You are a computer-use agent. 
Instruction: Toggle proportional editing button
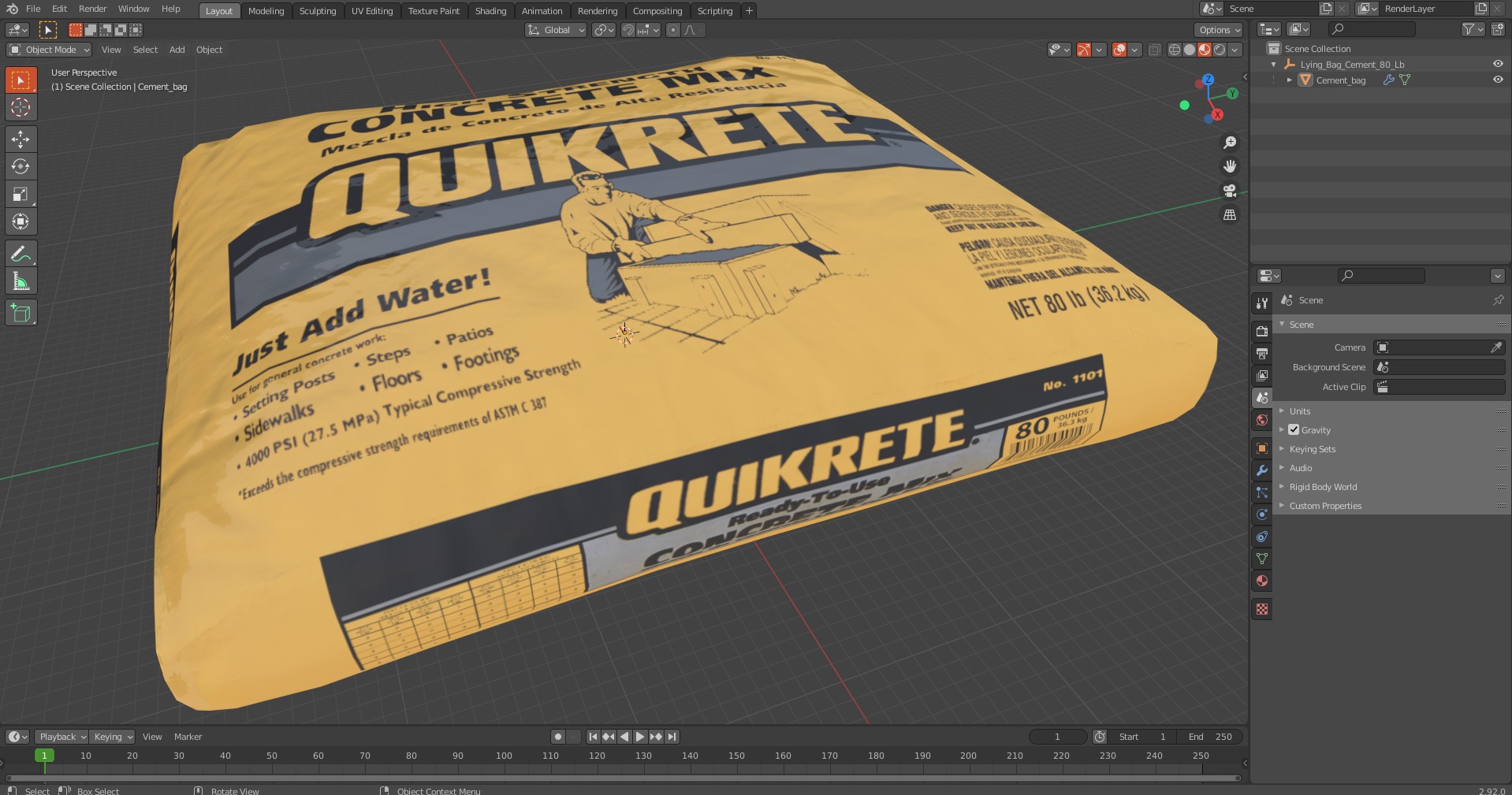click(x=672, y=30)
